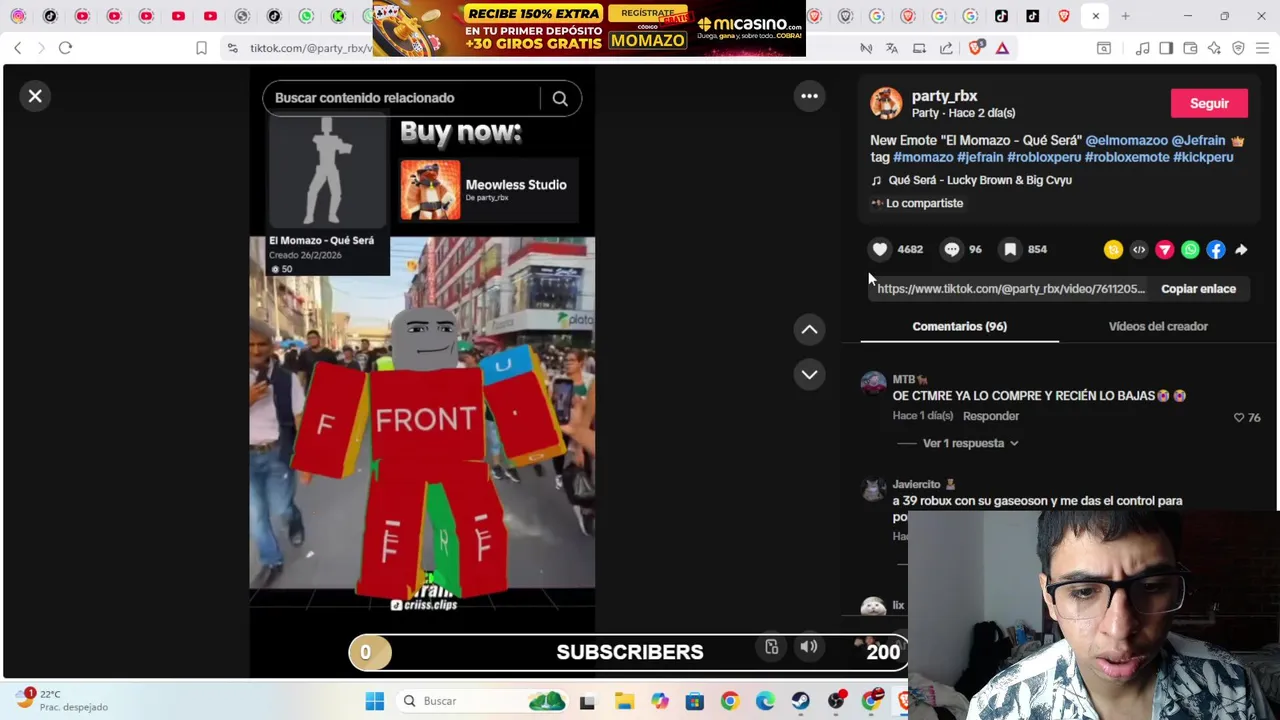
Task: Open Steam from taskbar
Action: point(800,701)
